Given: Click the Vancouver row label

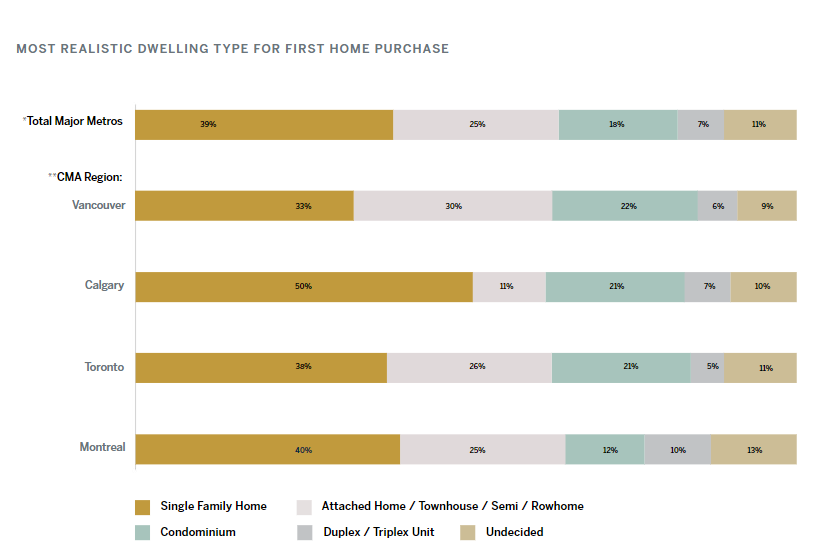Looking at the screenshot, I should tap(99, 205).
